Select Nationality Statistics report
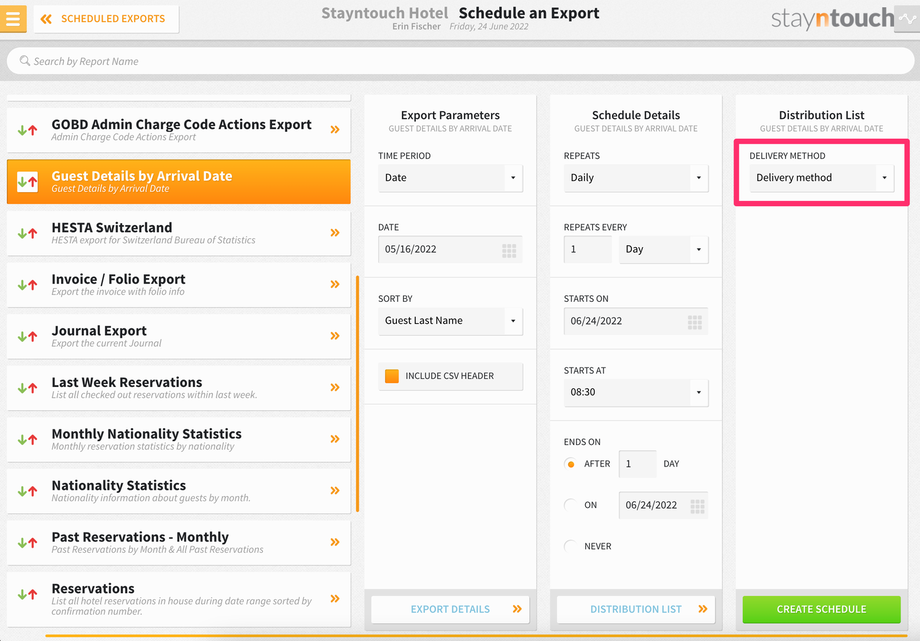The width and height of the screenshot is (920, 641). pos(178,491)
